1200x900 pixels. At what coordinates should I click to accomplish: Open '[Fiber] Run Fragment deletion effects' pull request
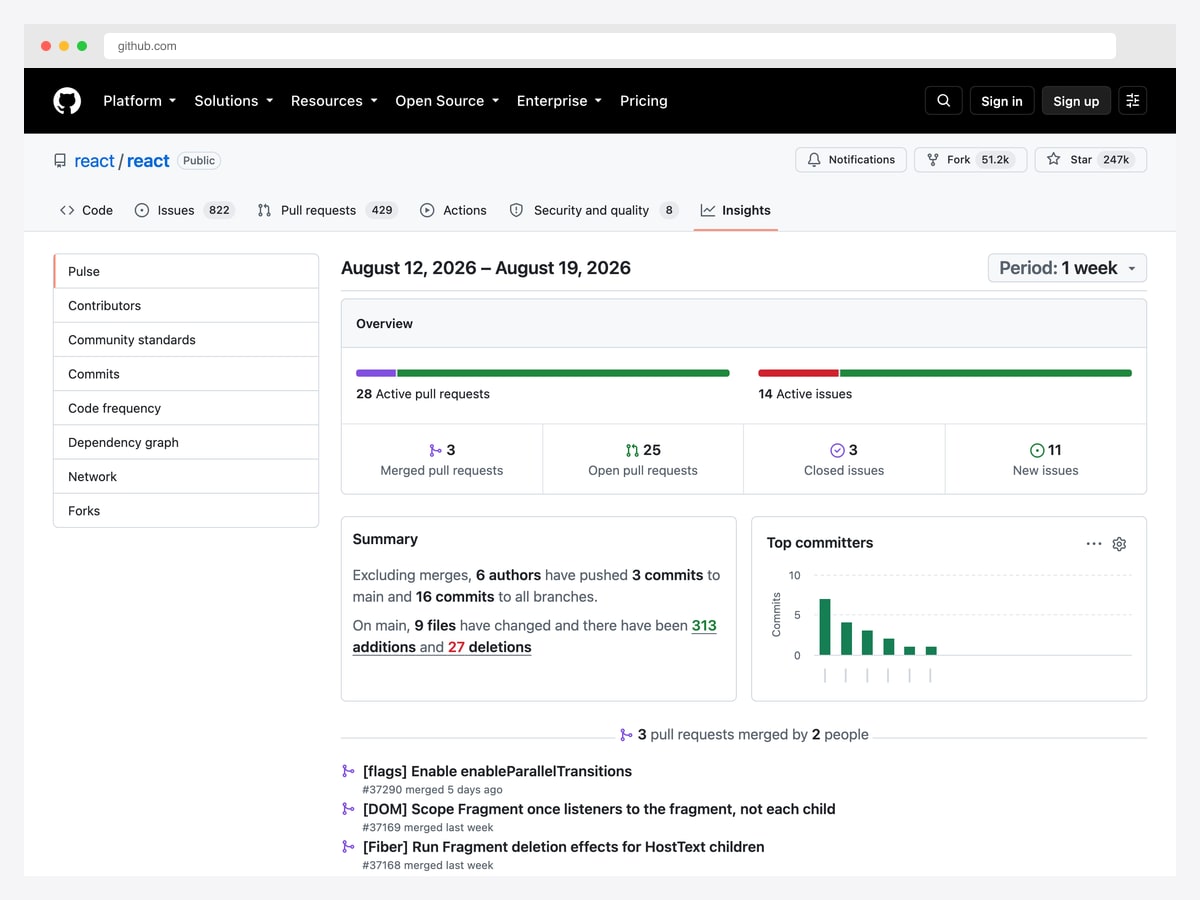pos(563,847)
